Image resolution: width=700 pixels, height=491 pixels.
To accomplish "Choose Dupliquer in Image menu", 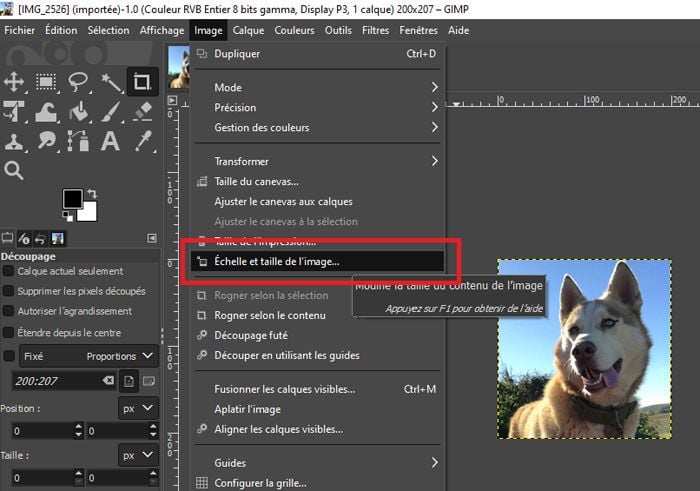I will tap(318, 54).
